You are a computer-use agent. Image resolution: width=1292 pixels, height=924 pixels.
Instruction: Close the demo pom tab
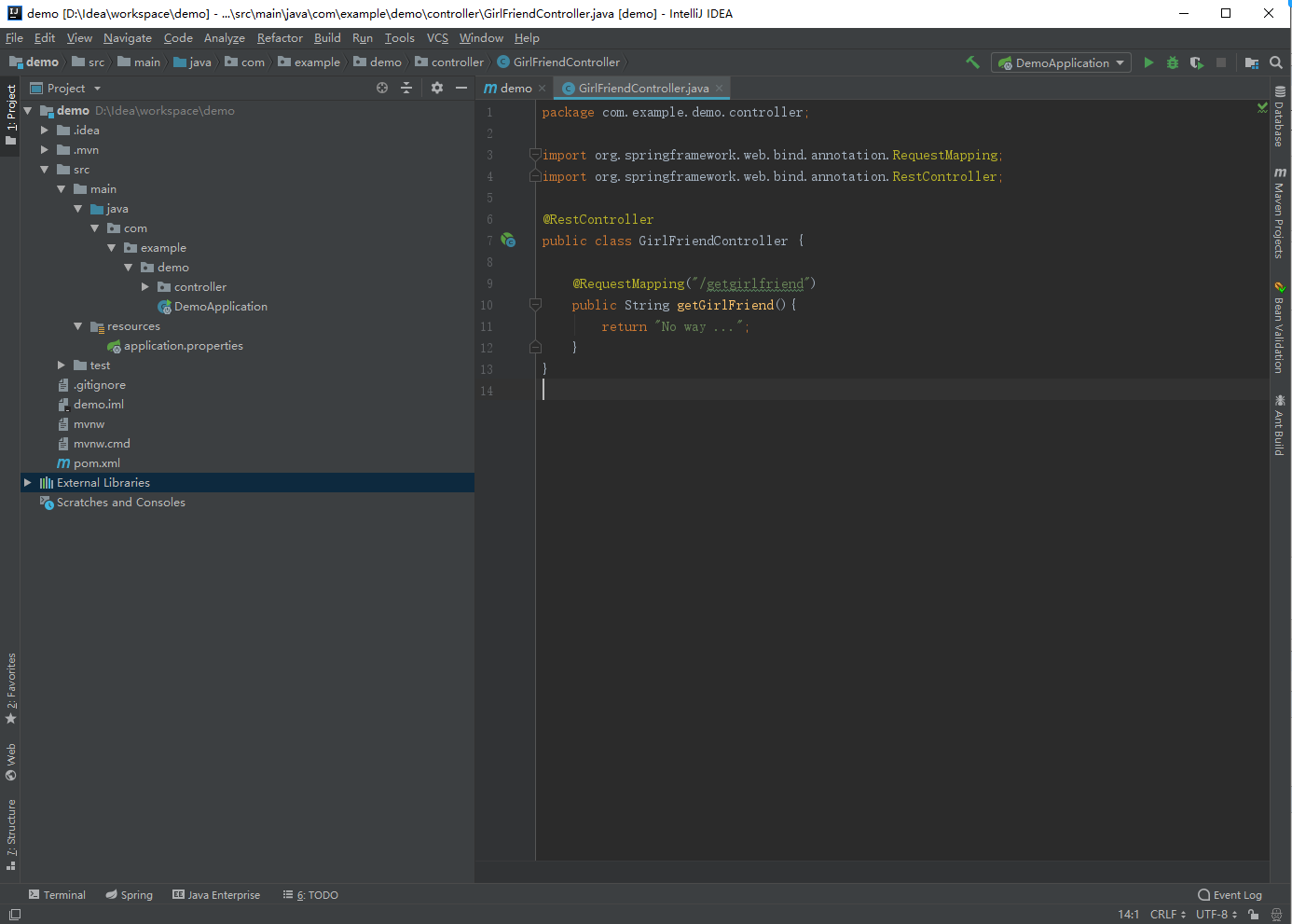542,88
